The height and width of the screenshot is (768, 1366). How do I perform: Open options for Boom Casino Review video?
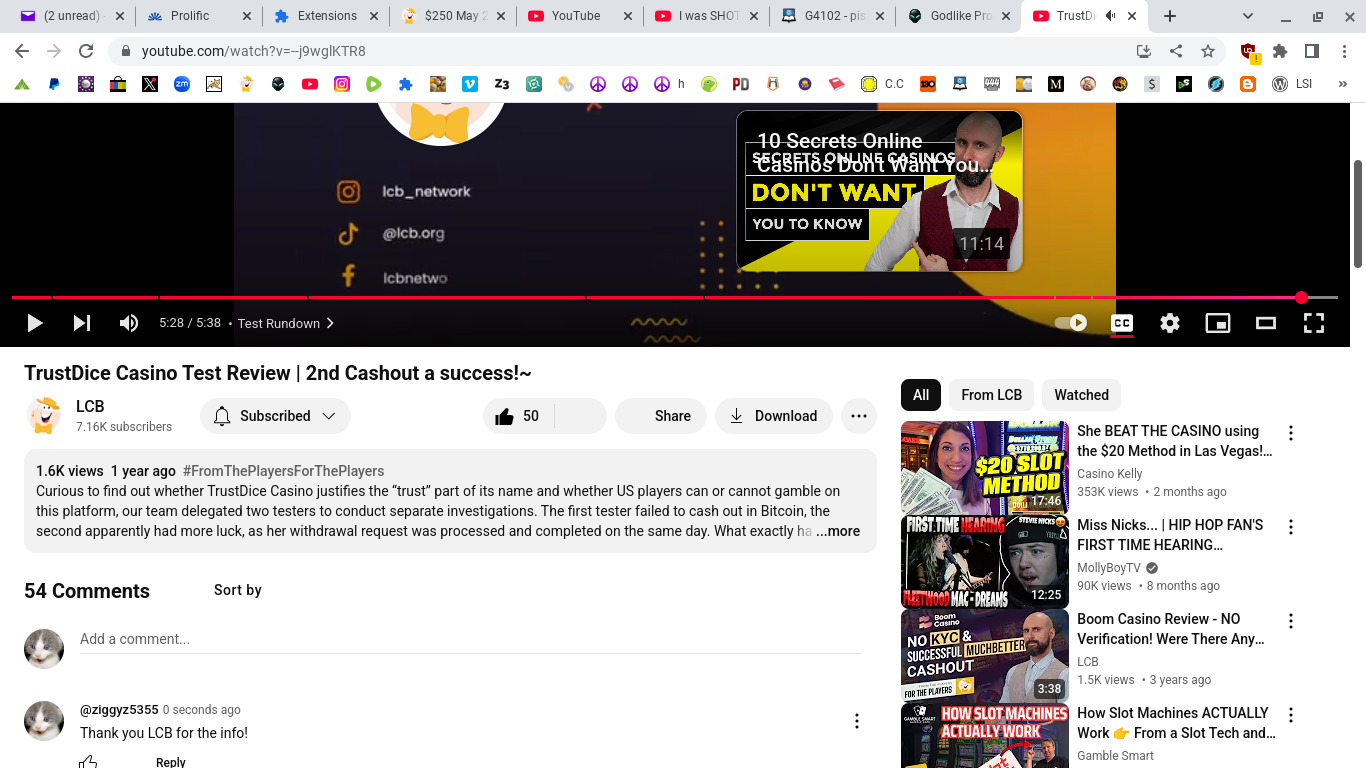(x=1291, y=621)
